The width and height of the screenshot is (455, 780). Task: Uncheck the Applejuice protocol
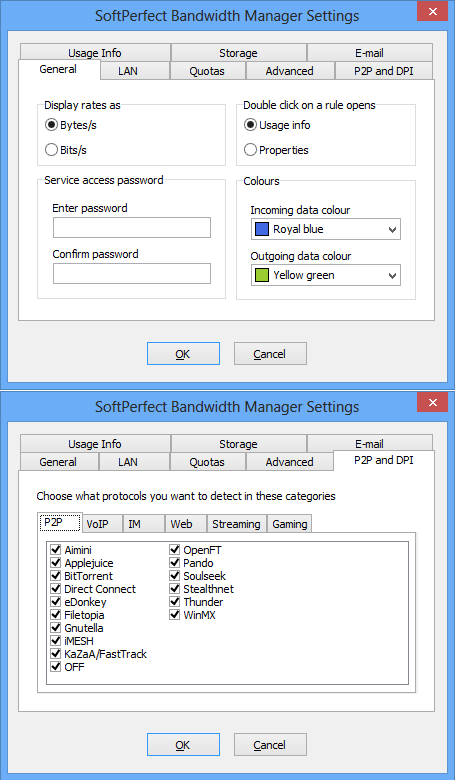pyautogui.click(x=56, y=563)
